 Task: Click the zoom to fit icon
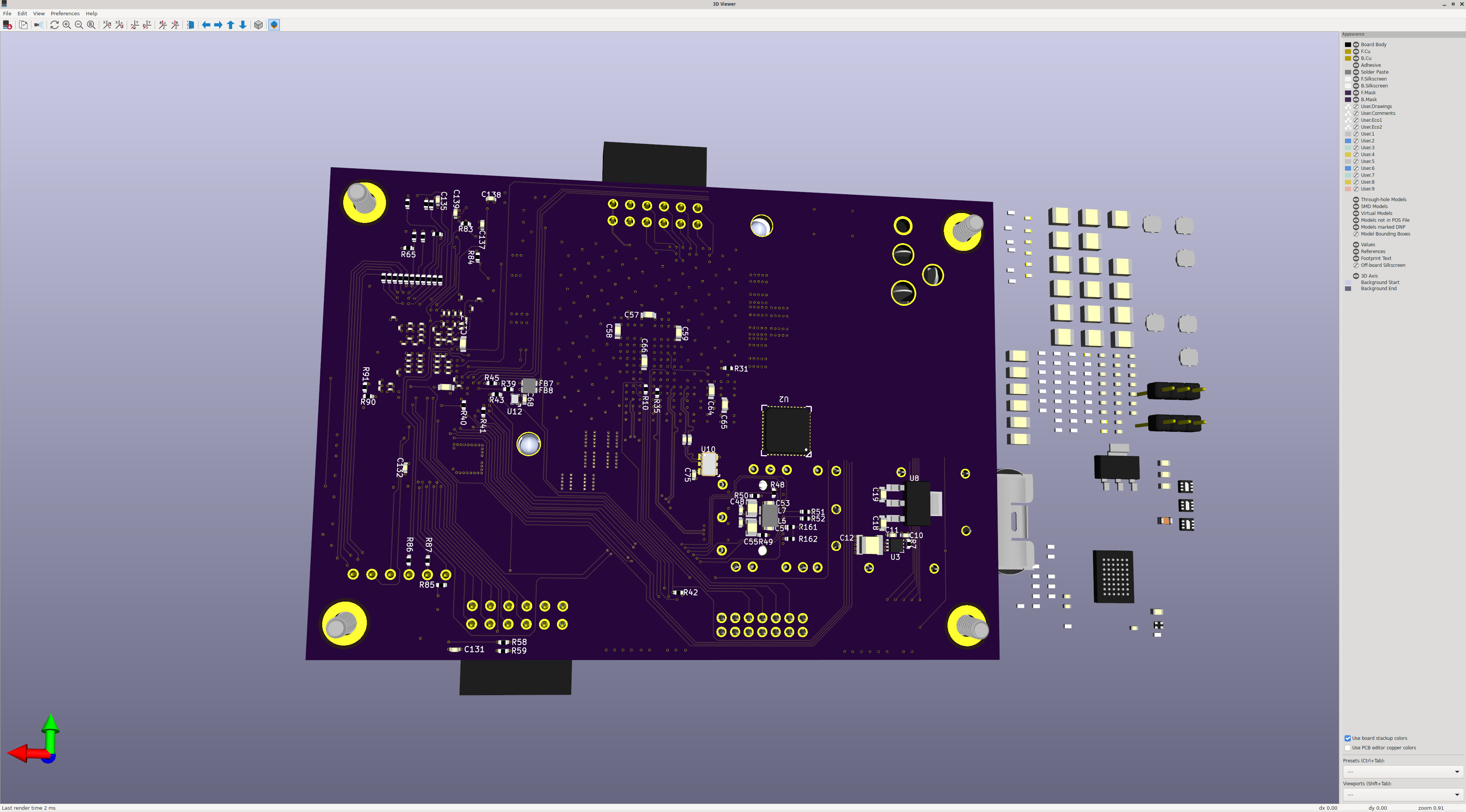tap(91, 25)
